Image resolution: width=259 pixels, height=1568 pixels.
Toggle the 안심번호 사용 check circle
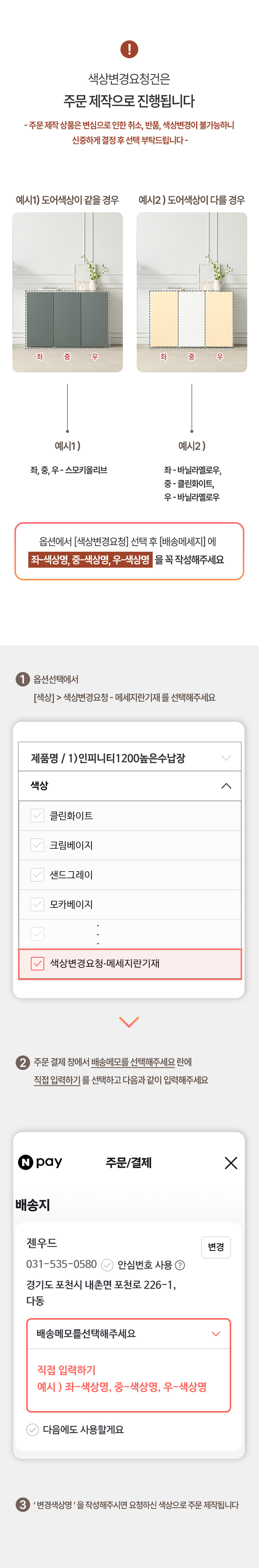[x=107, y=1264]
